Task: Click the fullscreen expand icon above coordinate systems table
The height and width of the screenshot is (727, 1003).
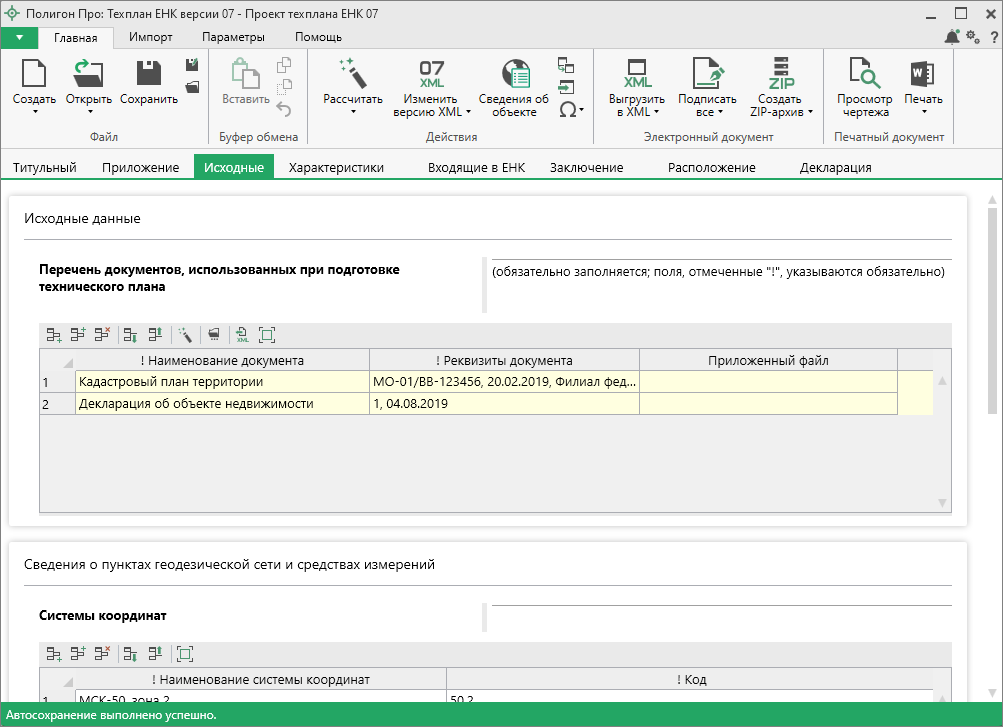Action: pos(184,654)
